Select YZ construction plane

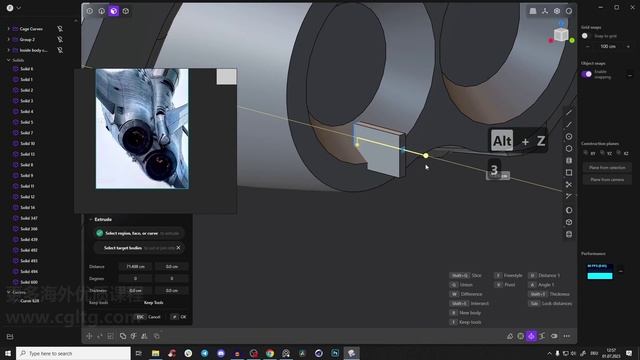pyautogui.click(x=606, y=153)
